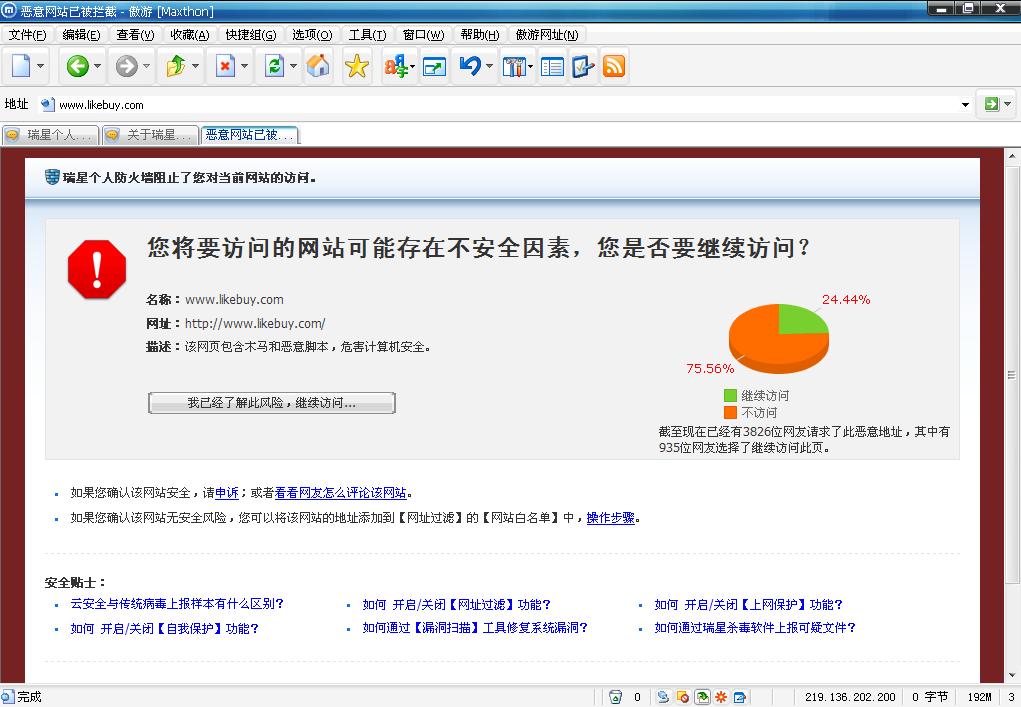Stop loading with the red X icon

(225, 66)
